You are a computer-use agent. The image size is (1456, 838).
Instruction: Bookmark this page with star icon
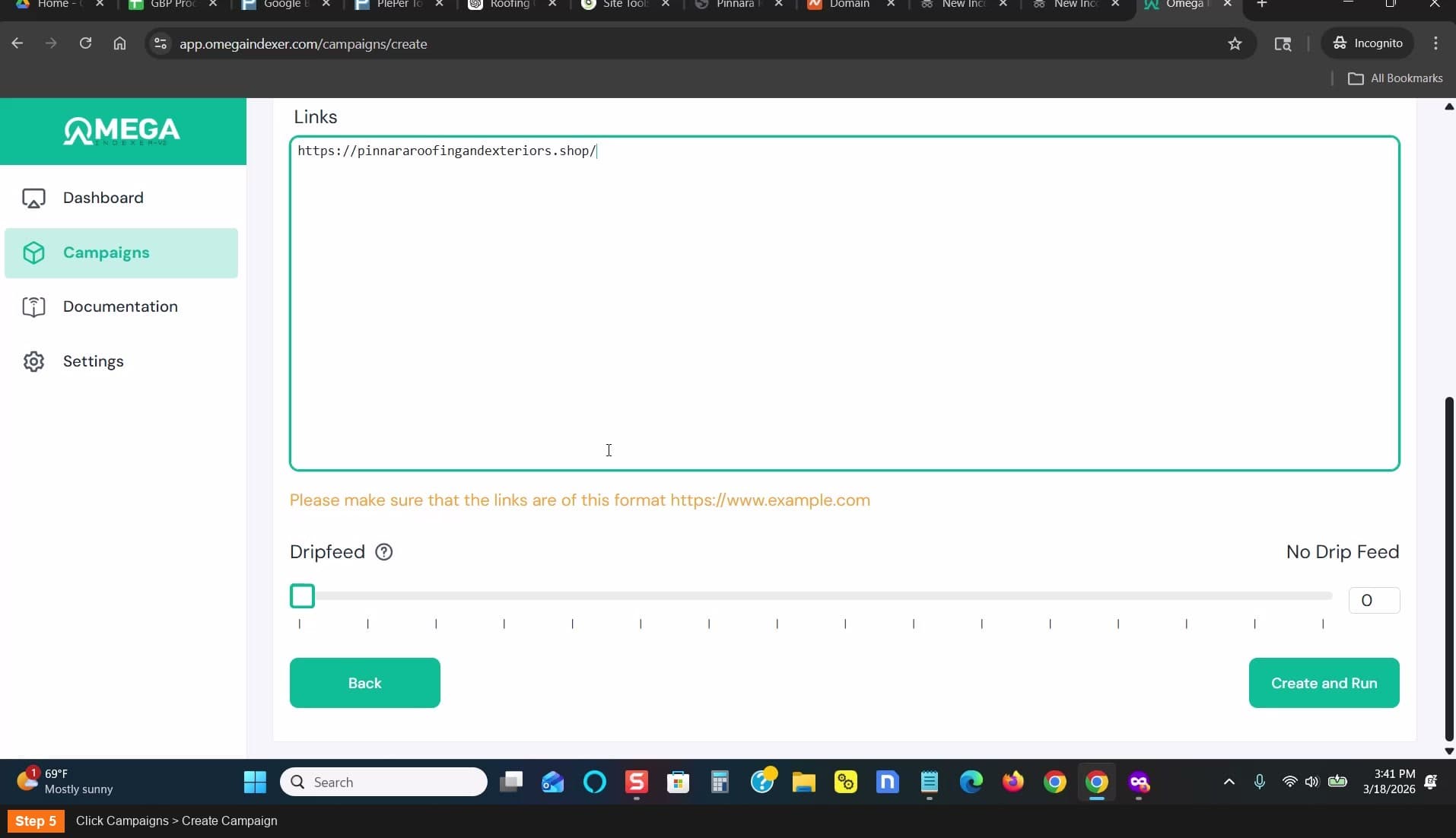[1235, 43]
